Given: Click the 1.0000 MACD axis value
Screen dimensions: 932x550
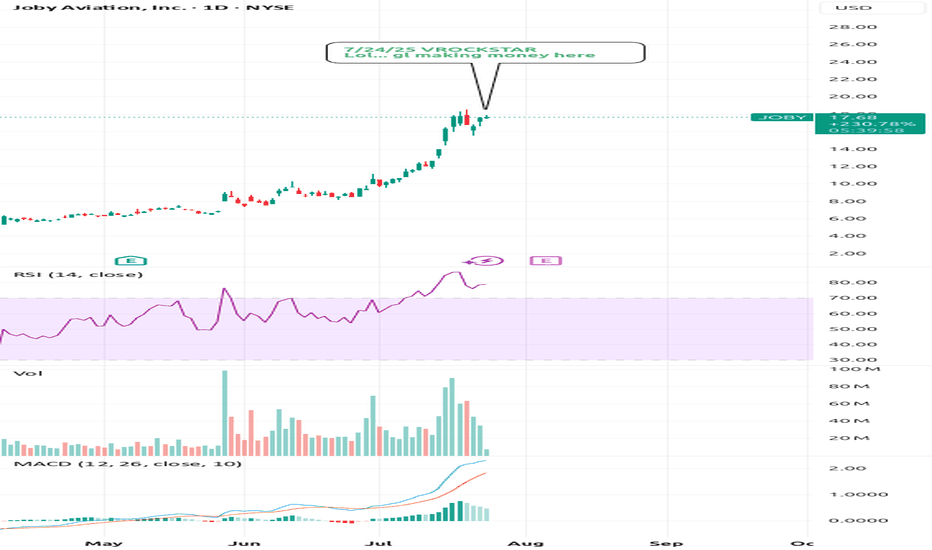Looking at the screenshot, I should [858, 494].
